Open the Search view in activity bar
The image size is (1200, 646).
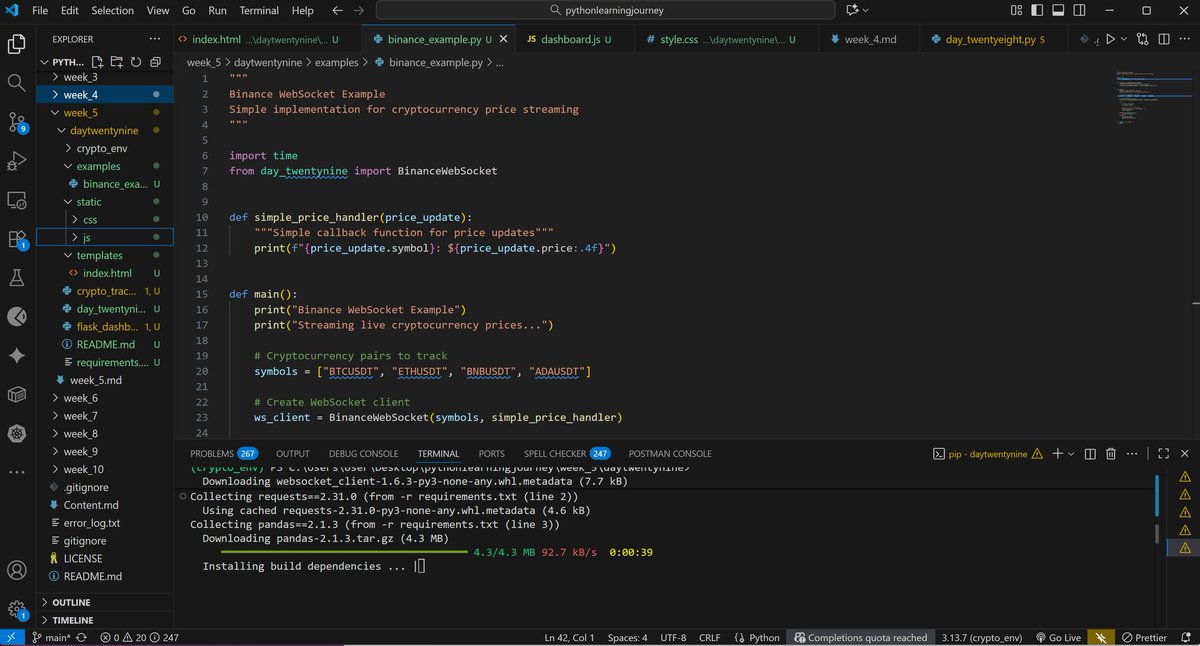click(16, 83)
